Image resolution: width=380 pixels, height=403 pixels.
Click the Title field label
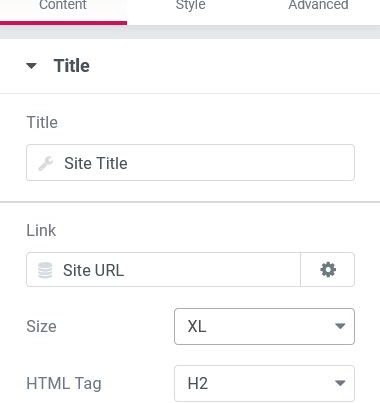42,122
